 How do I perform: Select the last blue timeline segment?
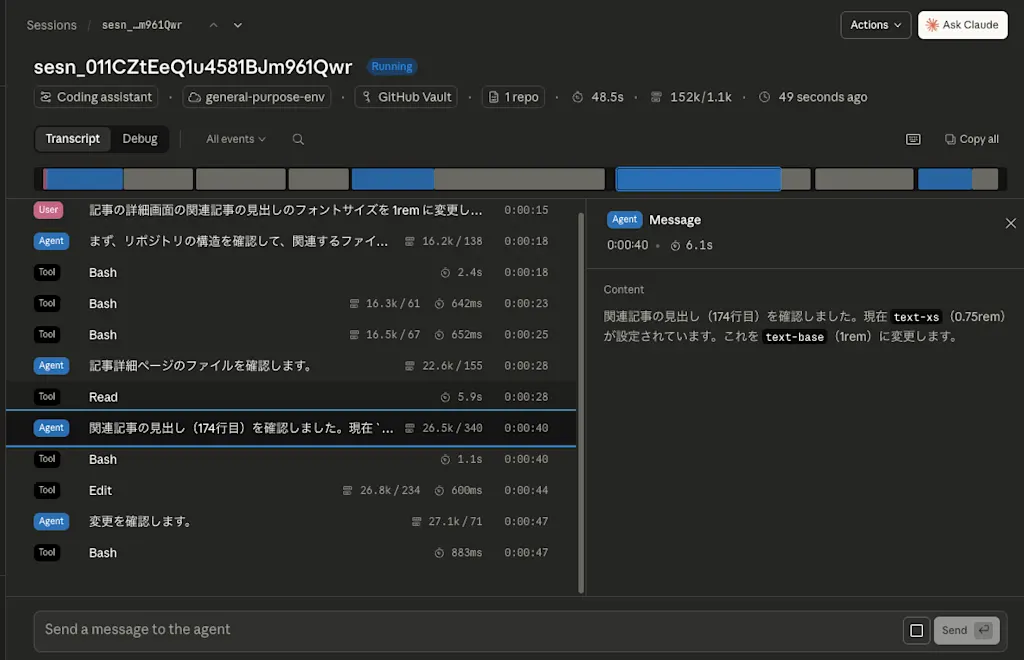click(944, 179)
